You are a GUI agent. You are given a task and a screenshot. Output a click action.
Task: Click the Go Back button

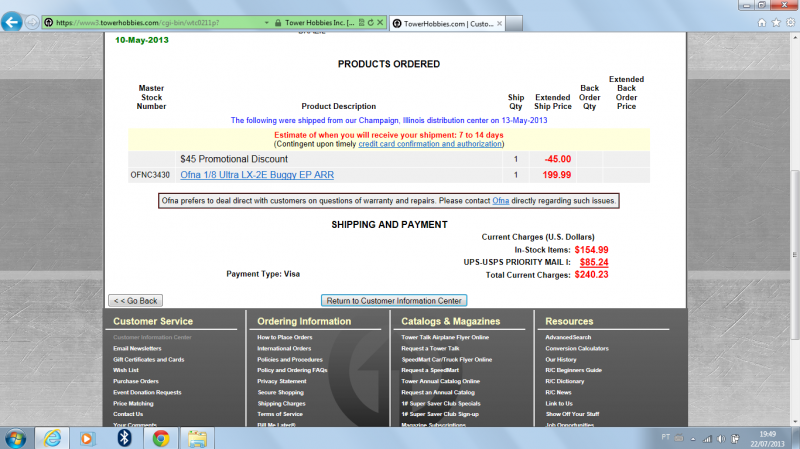point(136,301)
